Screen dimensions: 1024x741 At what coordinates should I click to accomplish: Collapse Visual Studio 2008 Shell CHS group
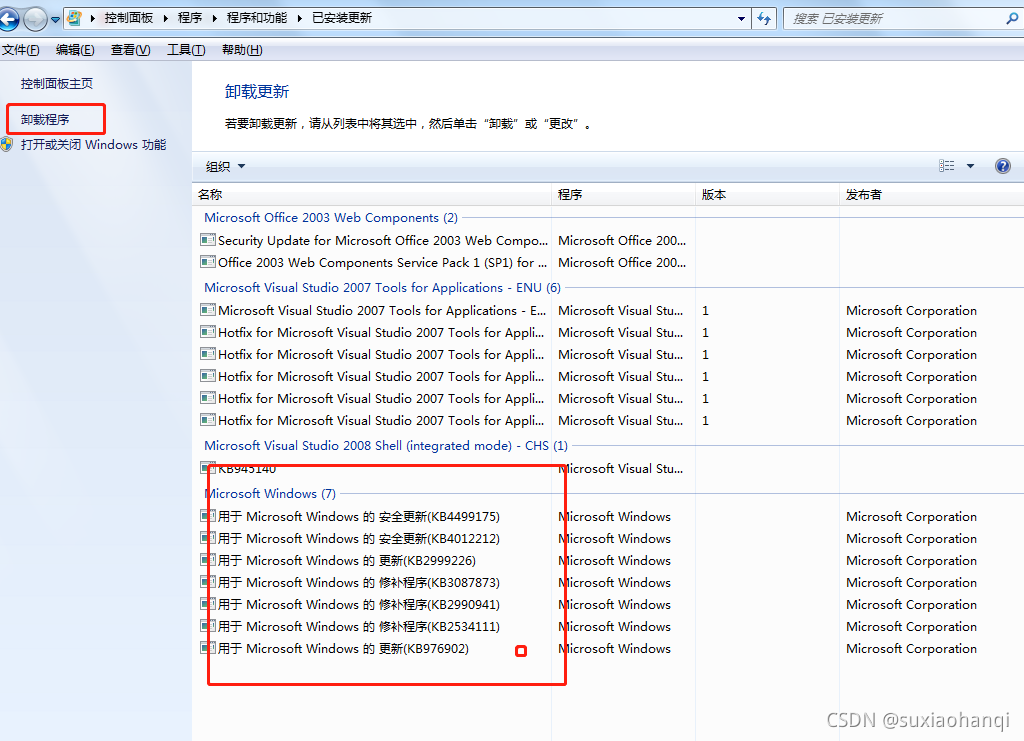(386, 445)
